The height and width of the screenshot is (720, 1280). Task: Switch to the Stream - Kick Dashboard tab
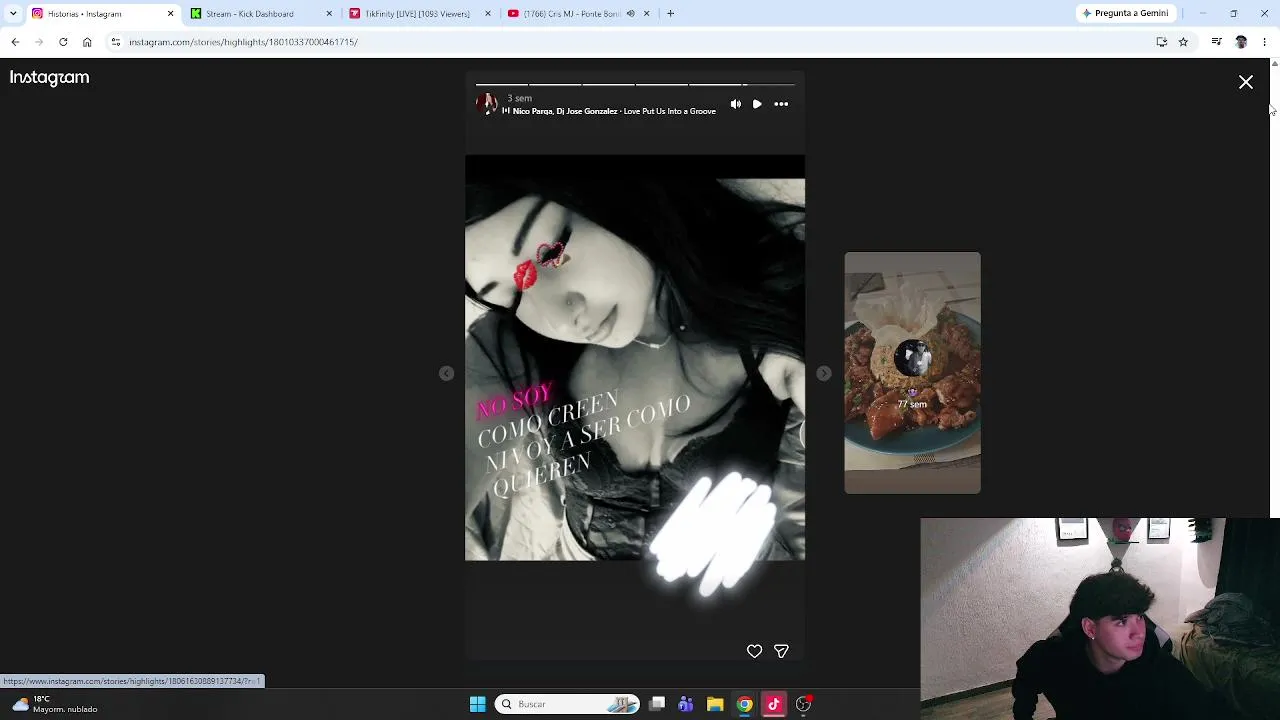tap(249, 14)
